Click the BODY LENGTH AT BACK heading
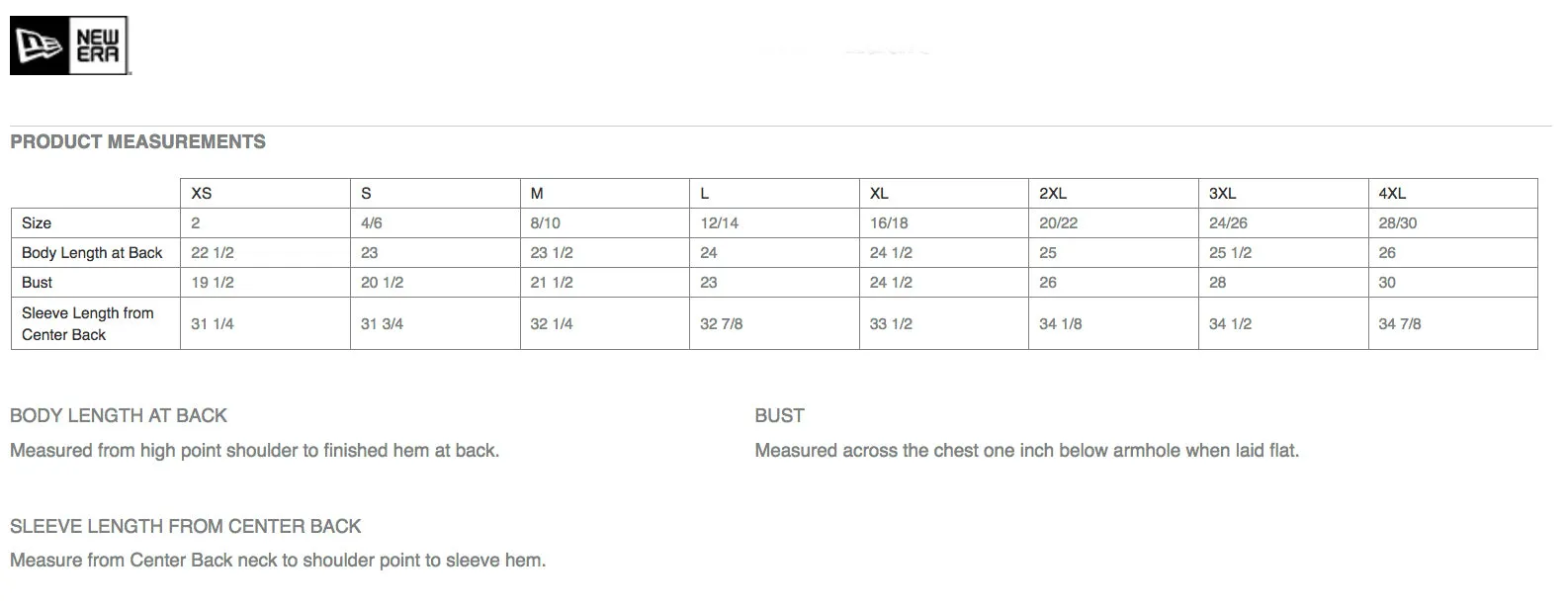This screenshot has height=610, width=1568. 119,415
